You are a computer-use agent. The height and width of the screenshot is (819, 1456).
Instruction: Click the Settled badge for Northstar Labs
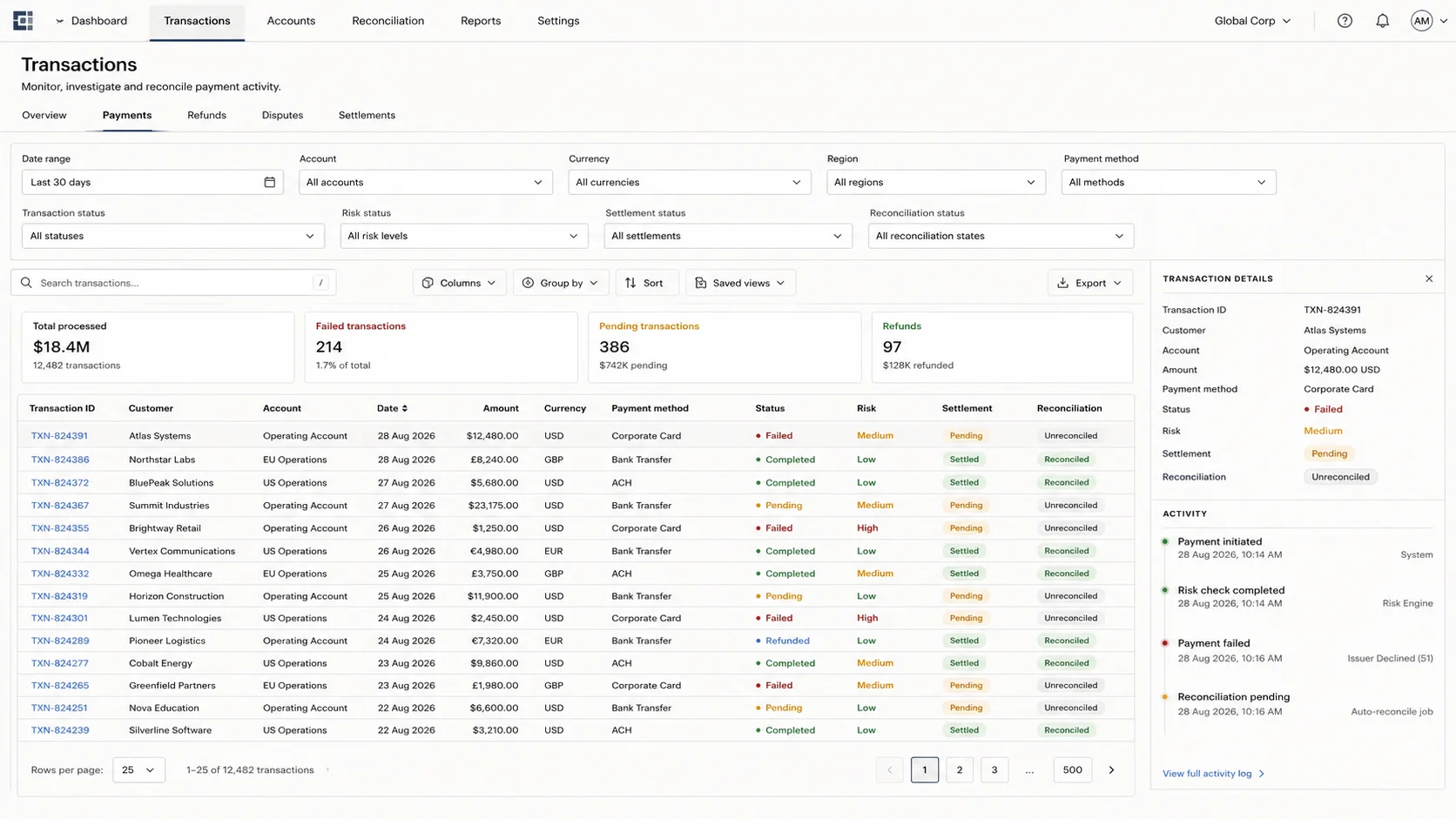pos(964,460)
